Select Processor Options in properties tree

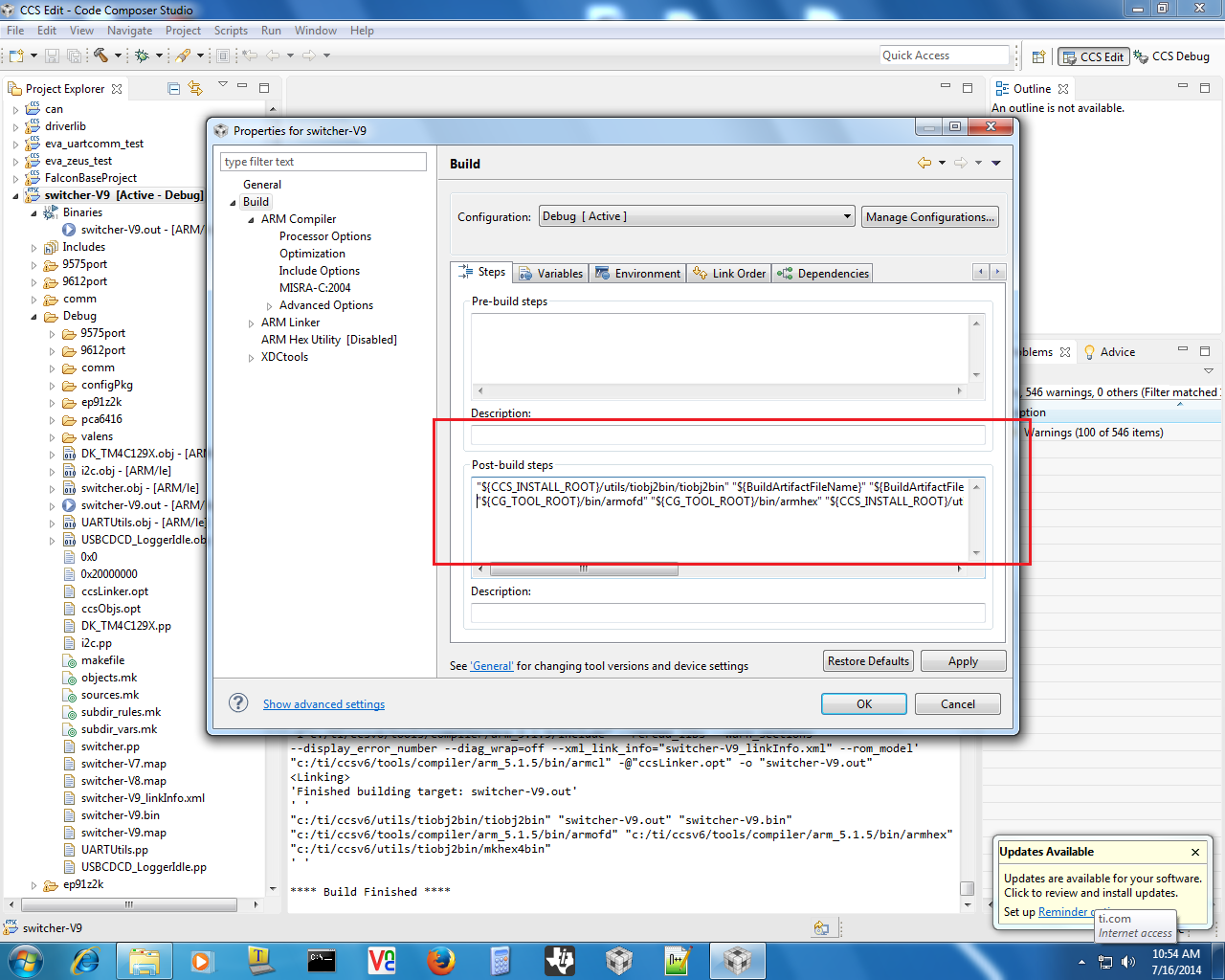point(325,236)
